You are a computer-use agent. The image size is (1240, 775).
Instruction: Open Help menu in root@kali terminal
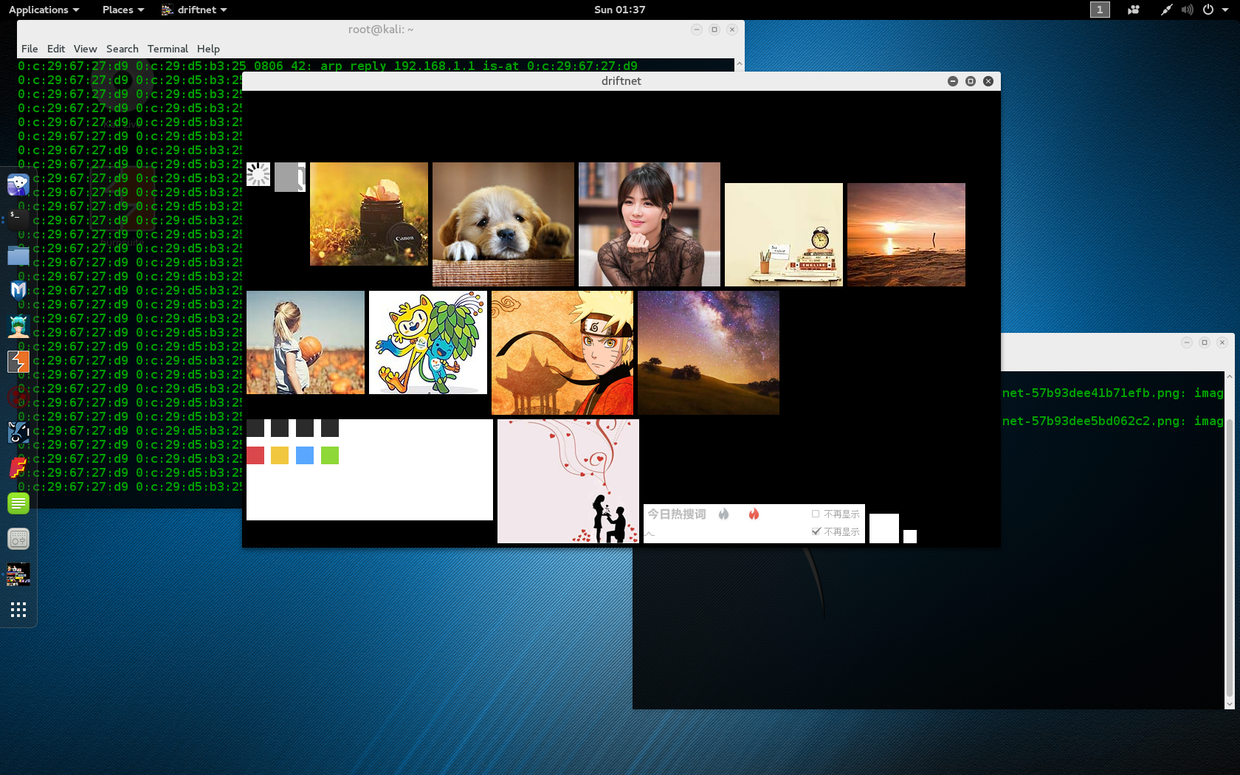pyautogui.click(x=208, y=48)
